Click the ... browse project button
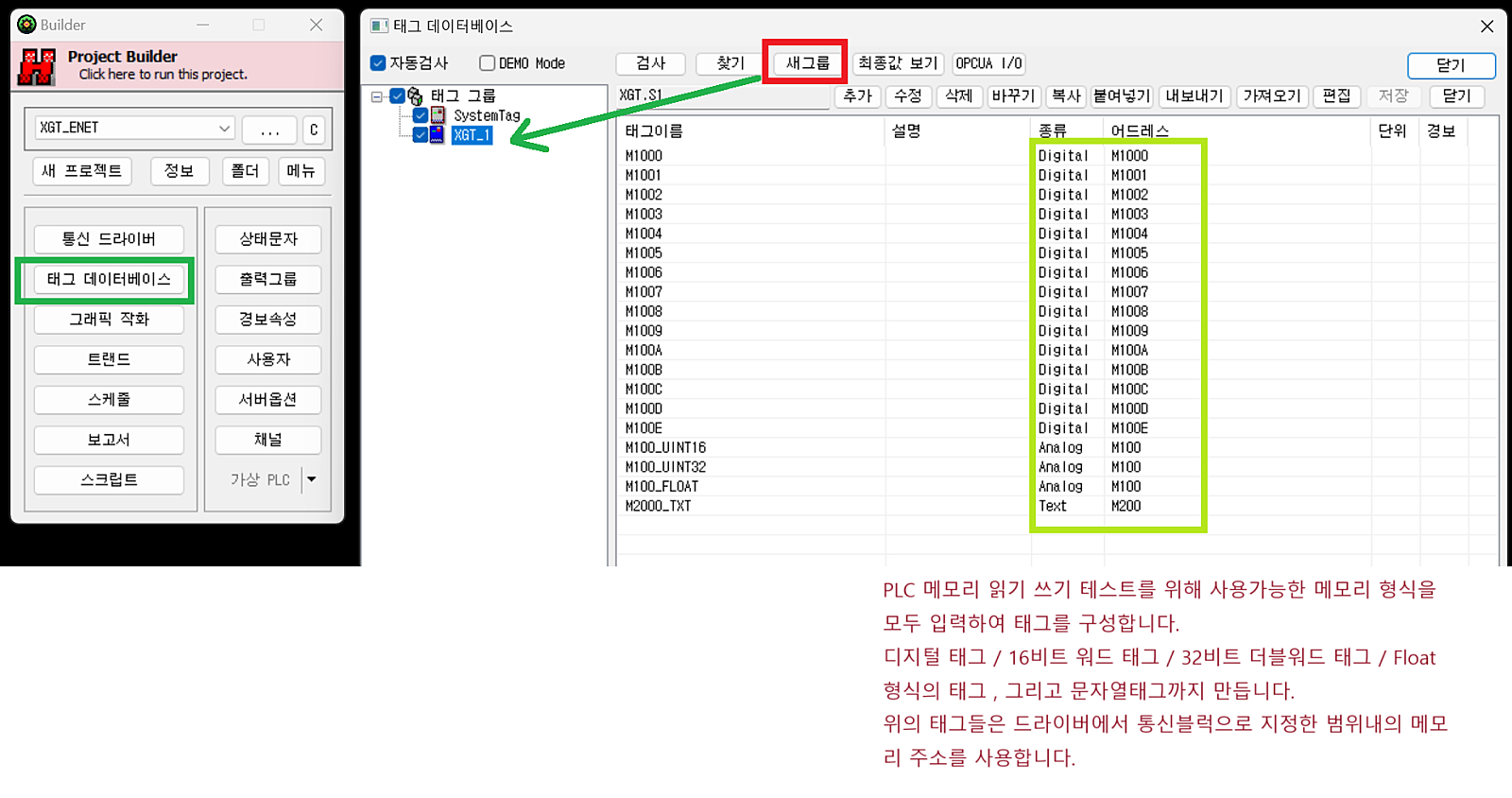Viewport: 1512px width, 798px height. 269,130
